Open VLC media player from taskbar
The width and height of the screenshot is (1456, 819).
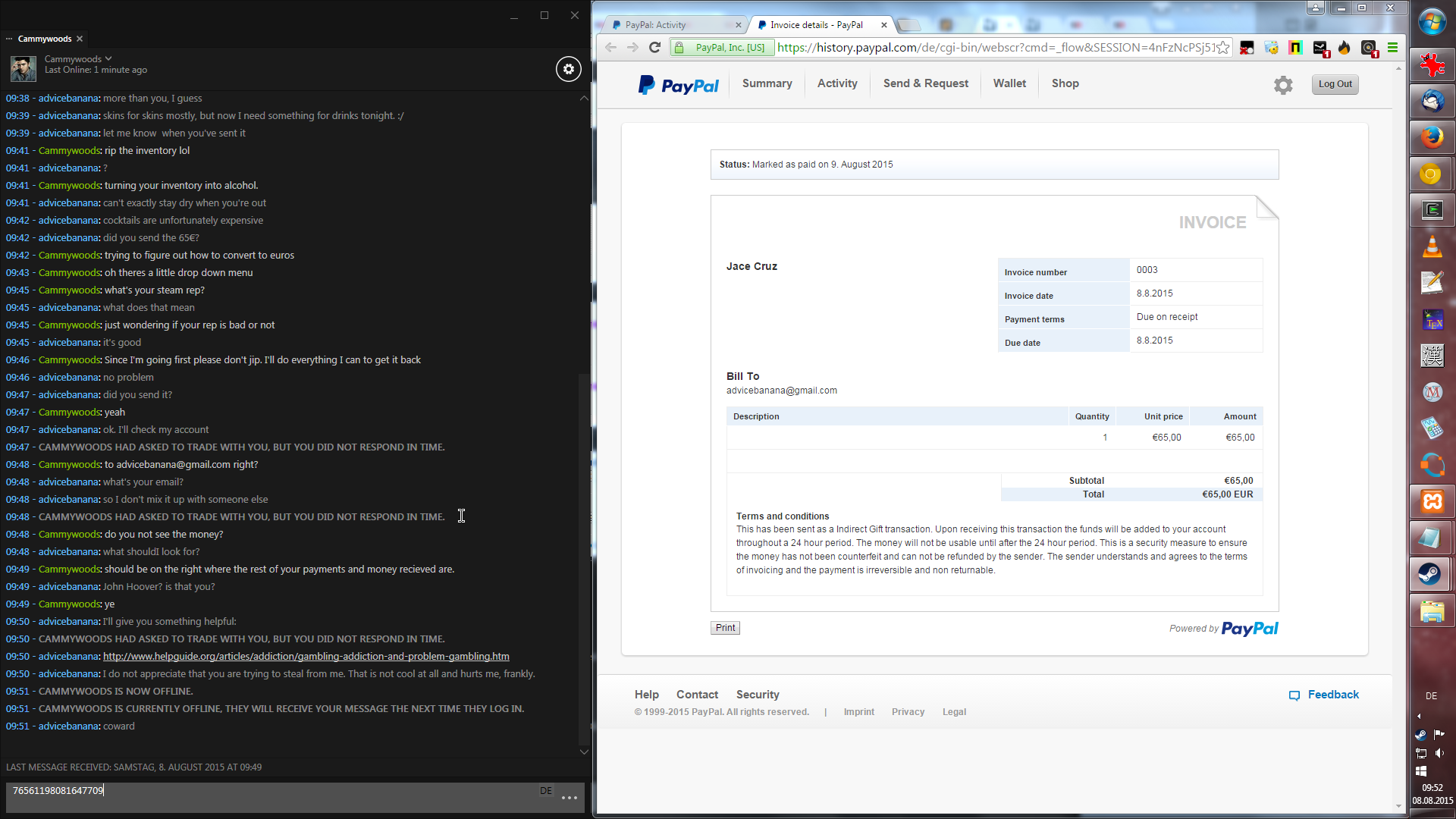[x=1432, y=246]
